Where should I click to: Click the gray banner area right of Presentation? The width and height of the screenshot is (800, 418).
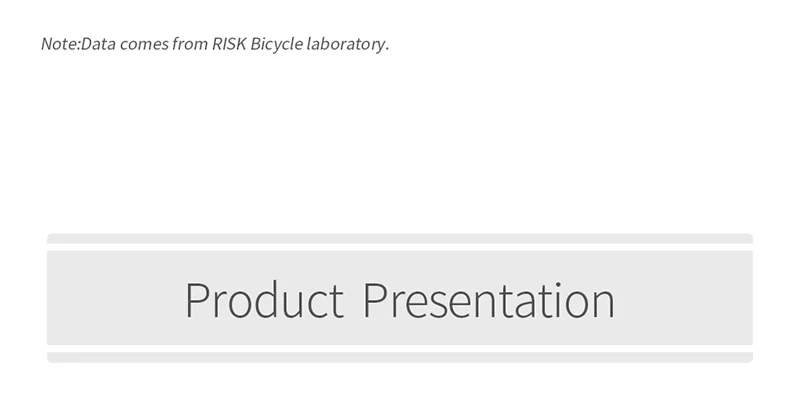click(684, 298)
